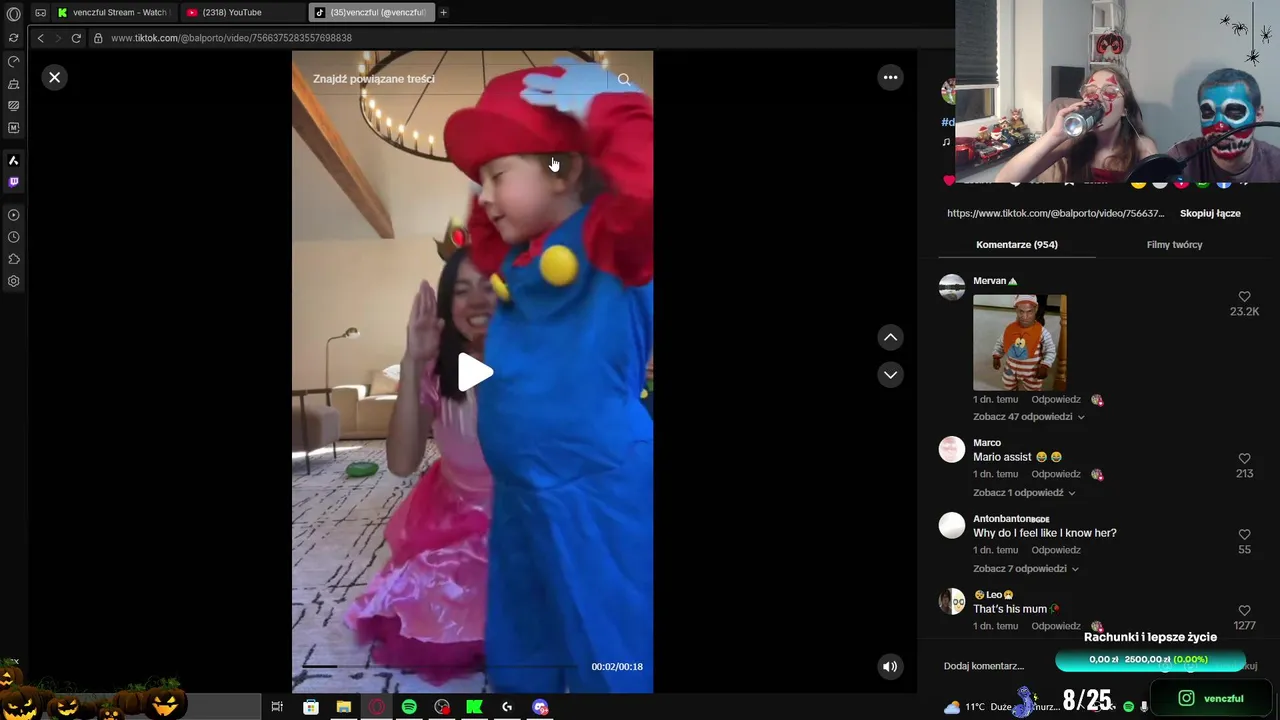Reply to Marco's comment via Odpowiedz

[1056, 475]
